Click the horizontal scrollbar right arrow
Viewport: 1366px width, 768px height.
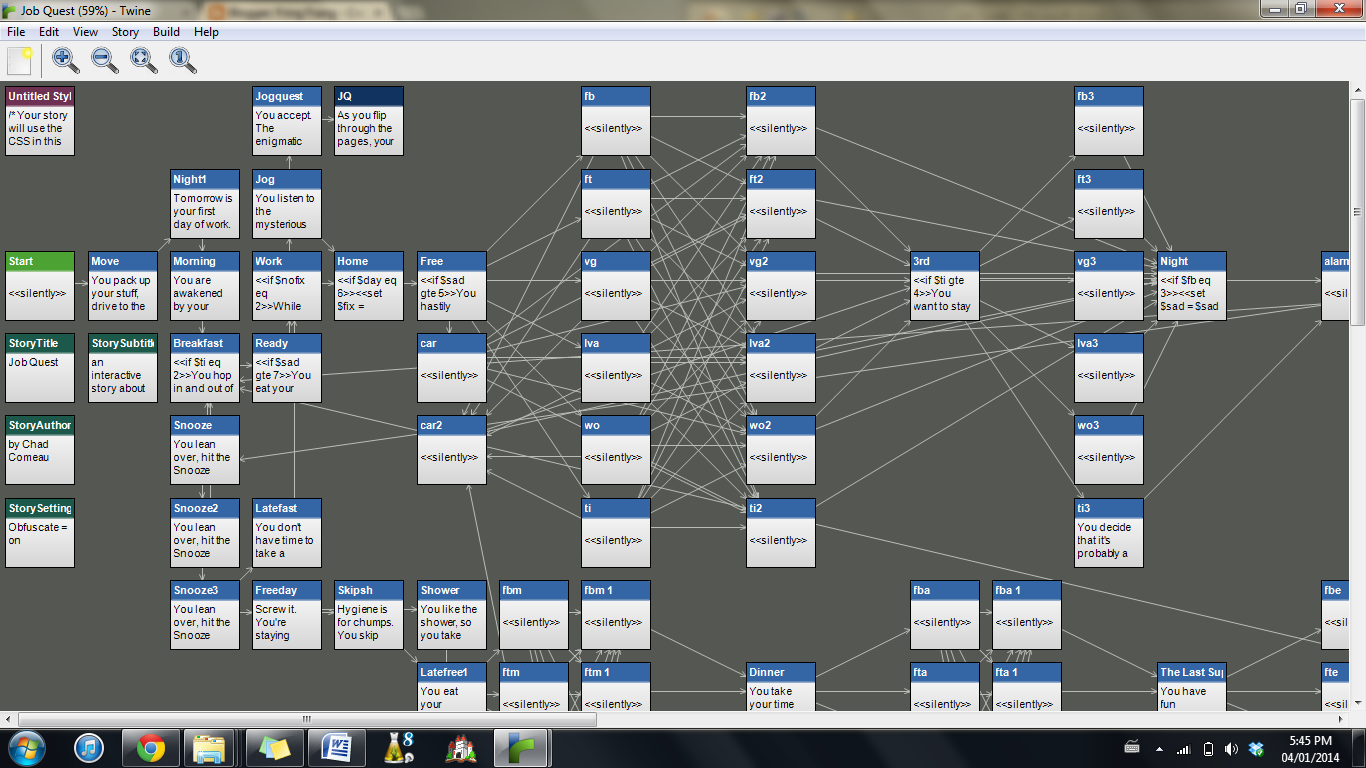tap(1341, 719)
